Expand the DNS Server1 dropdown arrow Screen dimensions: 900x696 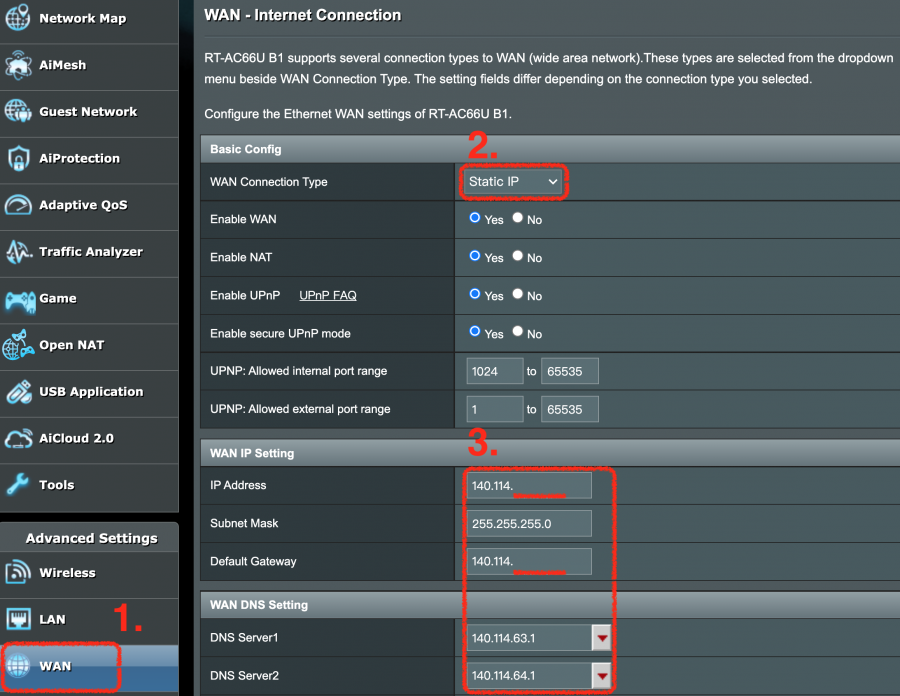[601, 638]
